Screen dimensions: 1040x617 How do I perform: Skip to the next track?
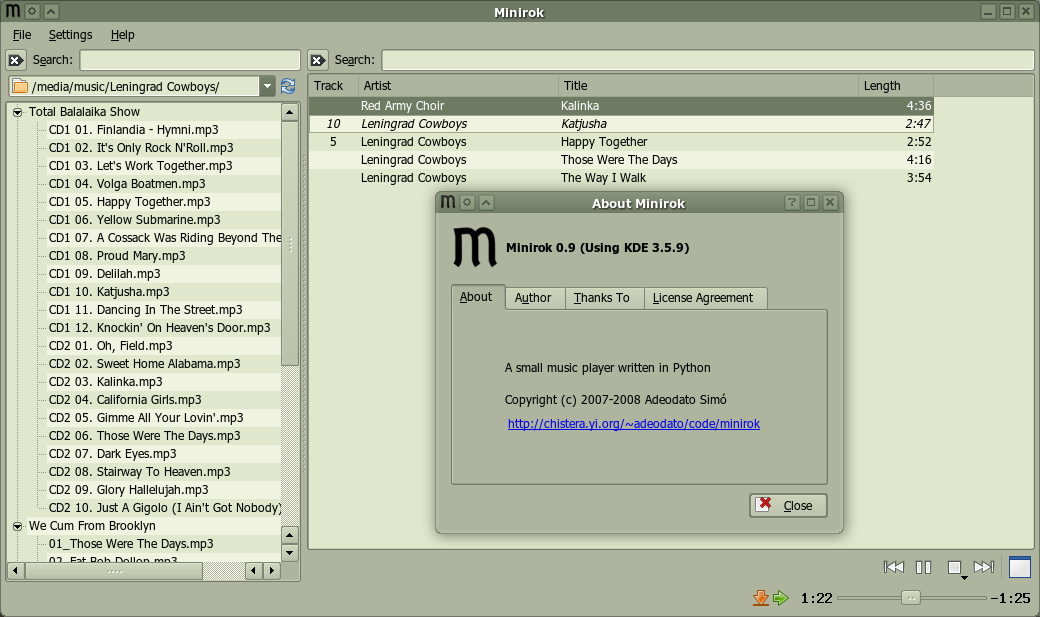click(984, 567)
